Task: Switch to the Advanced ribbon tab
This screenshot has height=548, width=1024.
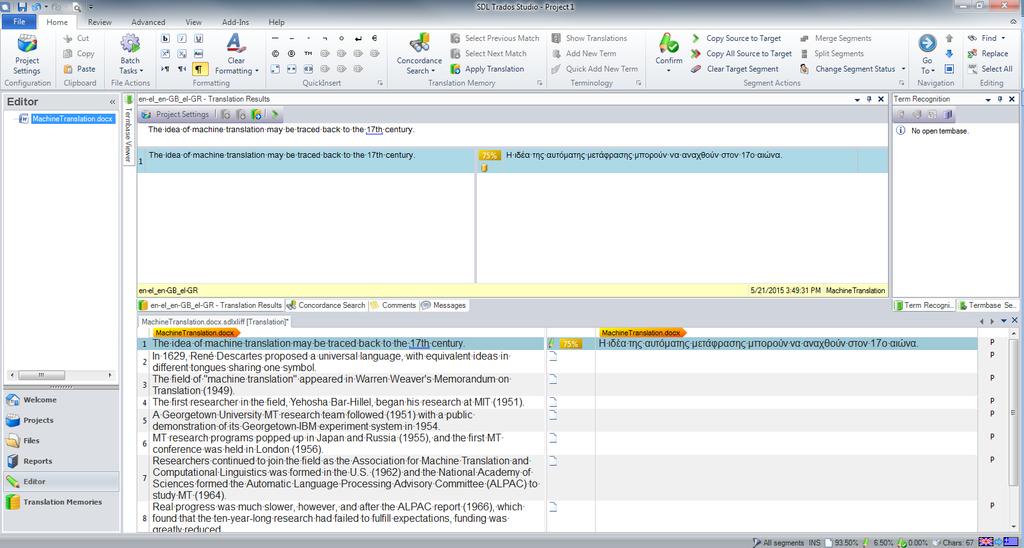Action: coord(148,22)
